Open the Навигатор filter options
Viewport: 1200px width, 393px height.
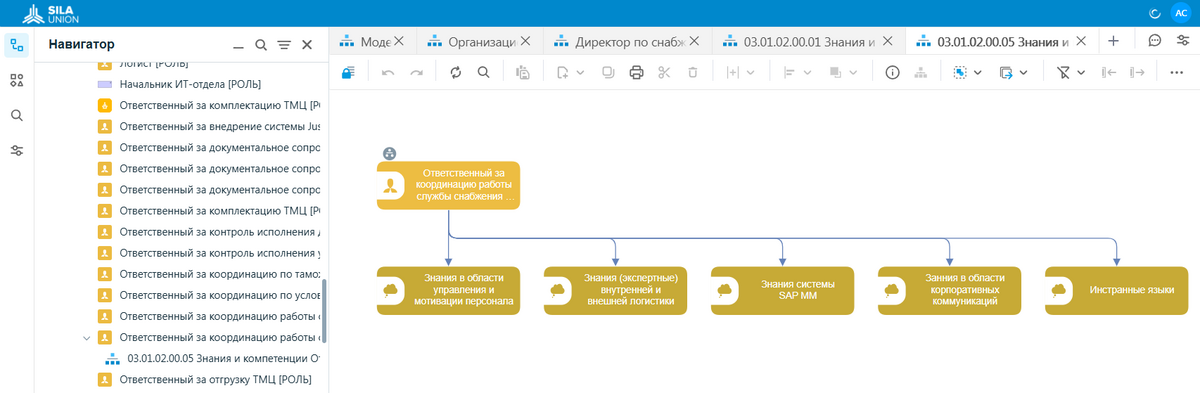(x=284, y=45)
